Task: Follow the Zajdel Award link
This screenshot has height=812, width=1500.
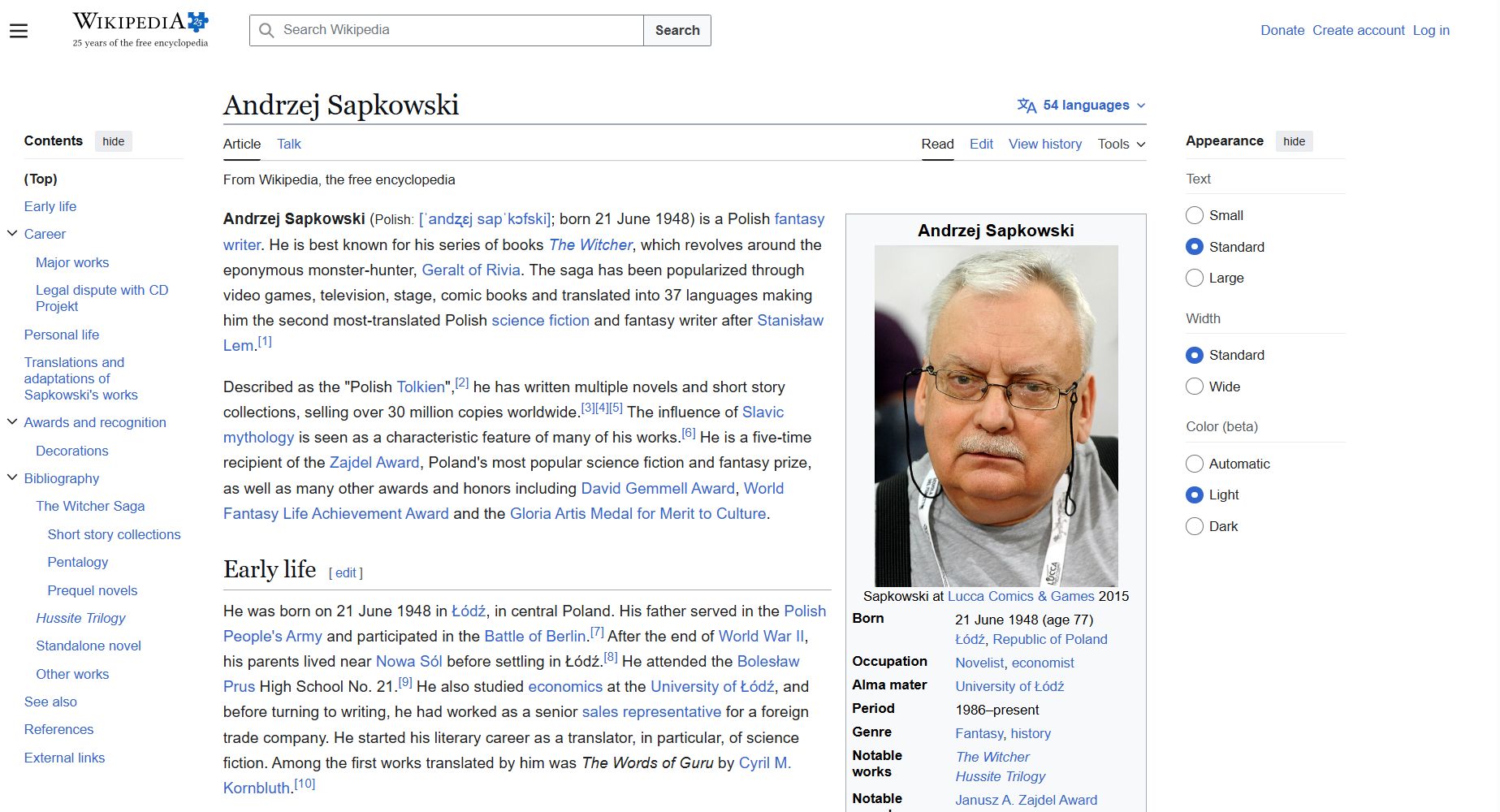Action: point(374,462)
